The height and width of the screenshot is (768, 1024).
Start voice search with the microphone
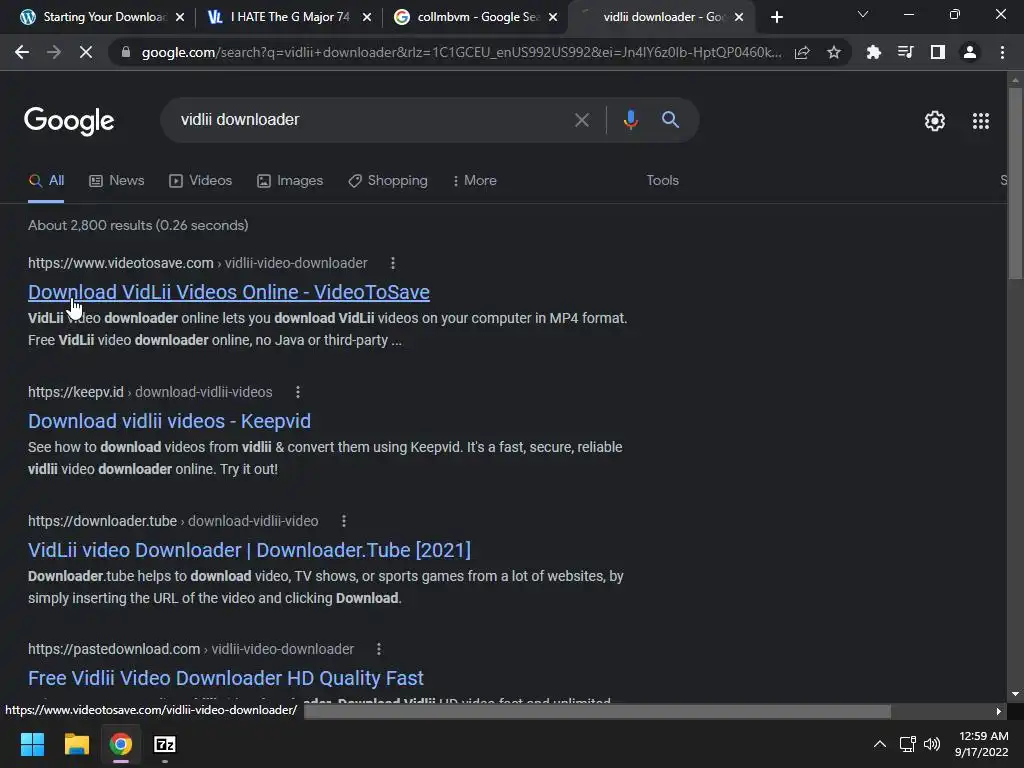coord(630,120)
